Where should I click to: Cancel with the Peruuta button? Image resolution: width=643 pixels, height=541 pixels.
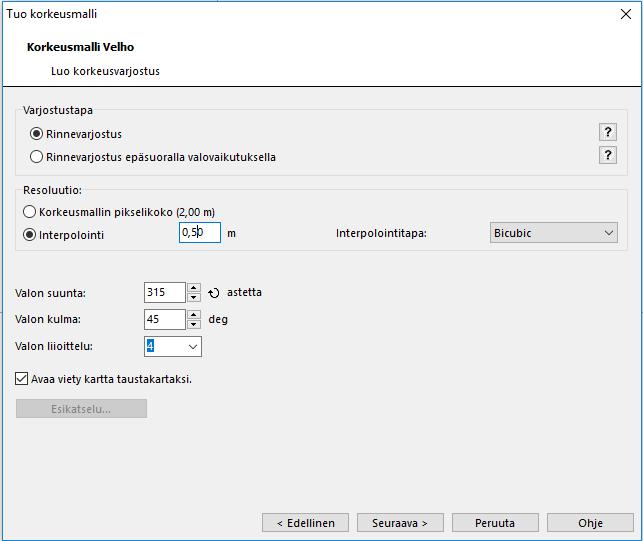point(495,523)
